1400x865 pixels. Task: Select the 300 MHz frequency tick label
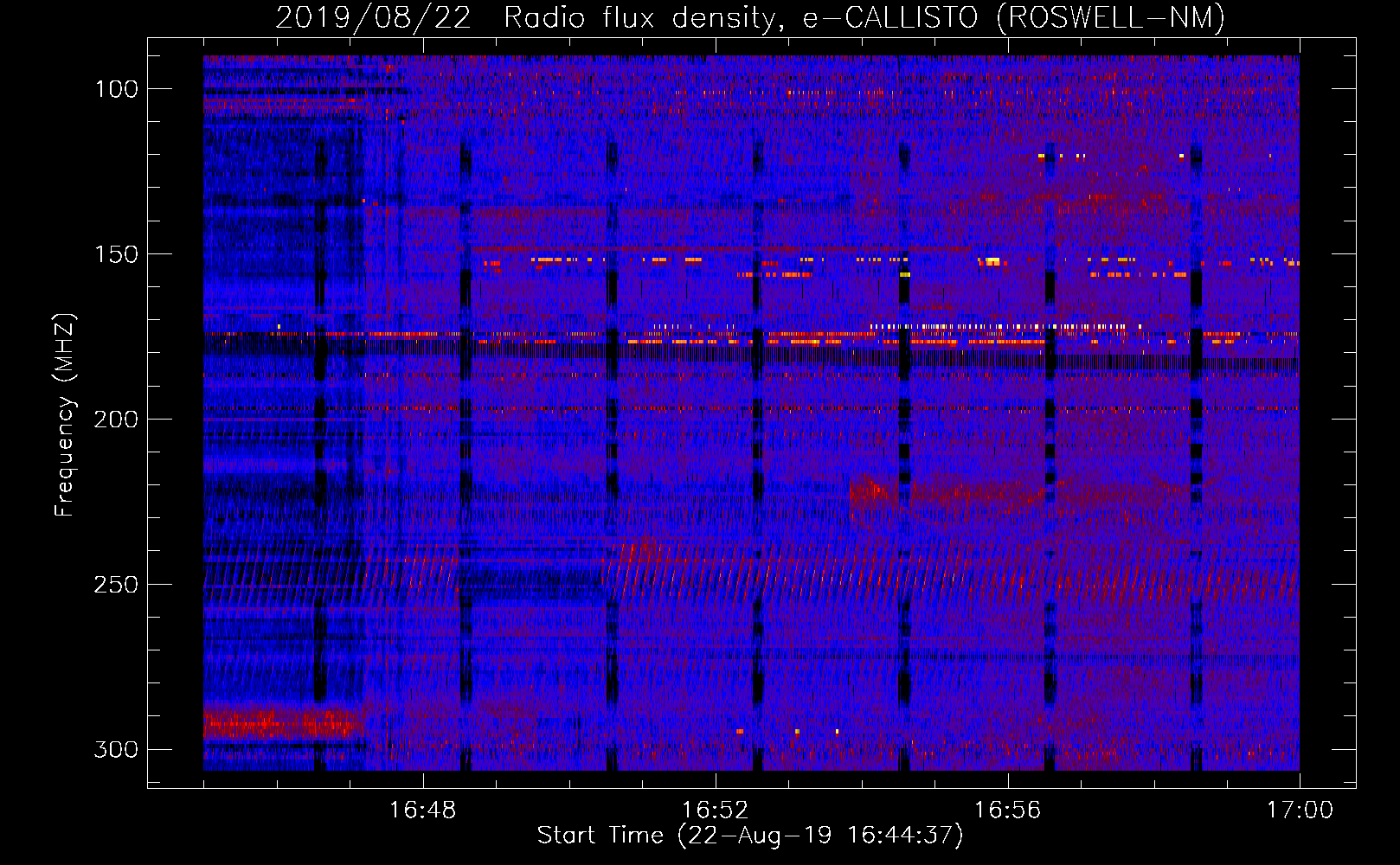(x=116, y=750)
